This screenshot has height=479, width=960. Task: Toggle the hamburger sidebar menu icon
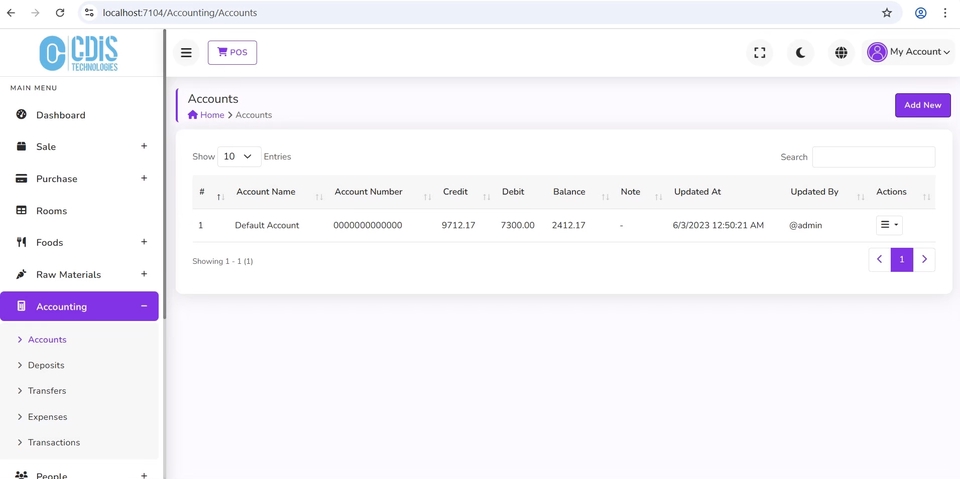[x=186, y=53]
